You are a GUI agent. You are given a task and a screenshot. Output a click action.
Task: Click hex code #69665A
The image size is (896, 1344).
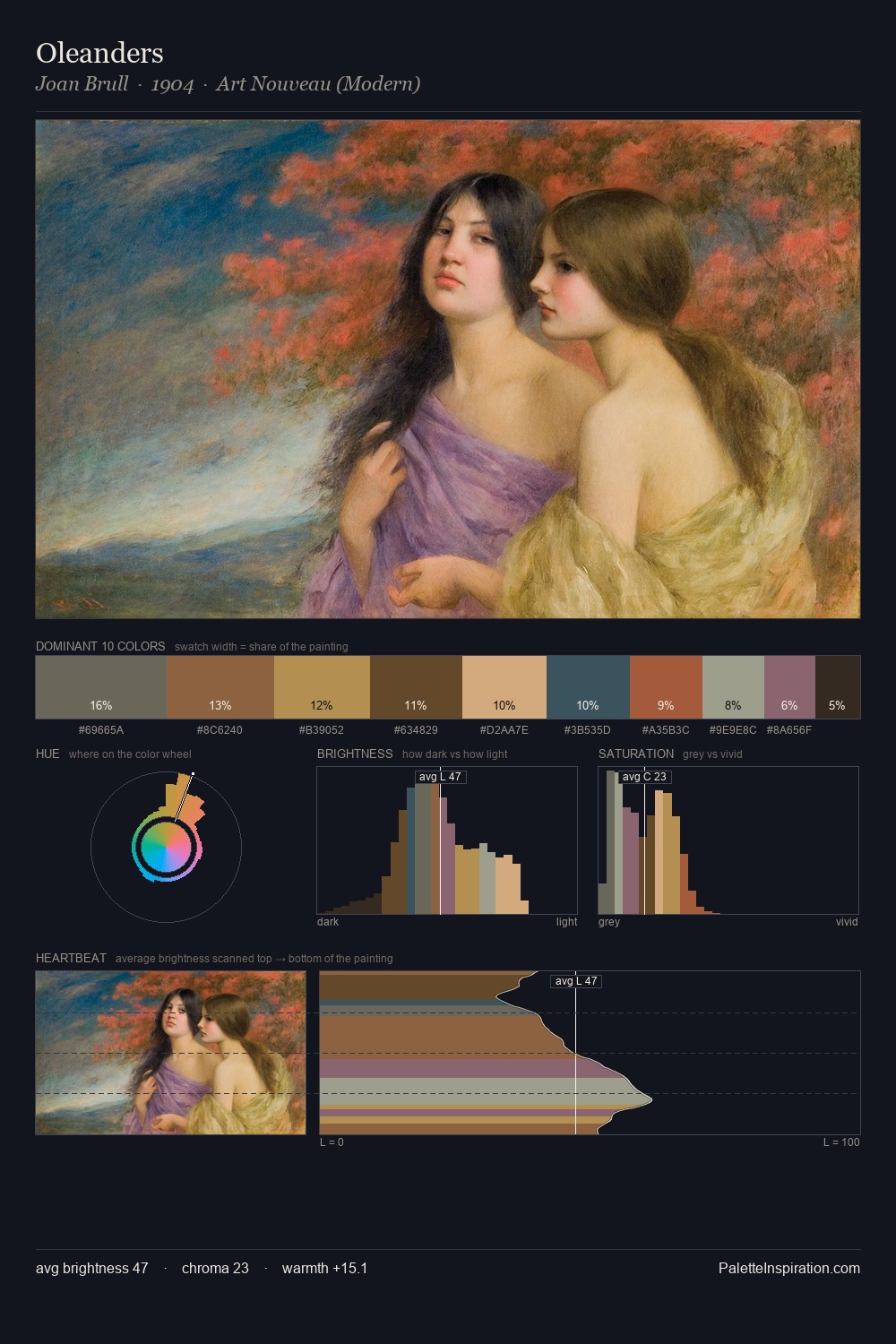pos(101,730)
